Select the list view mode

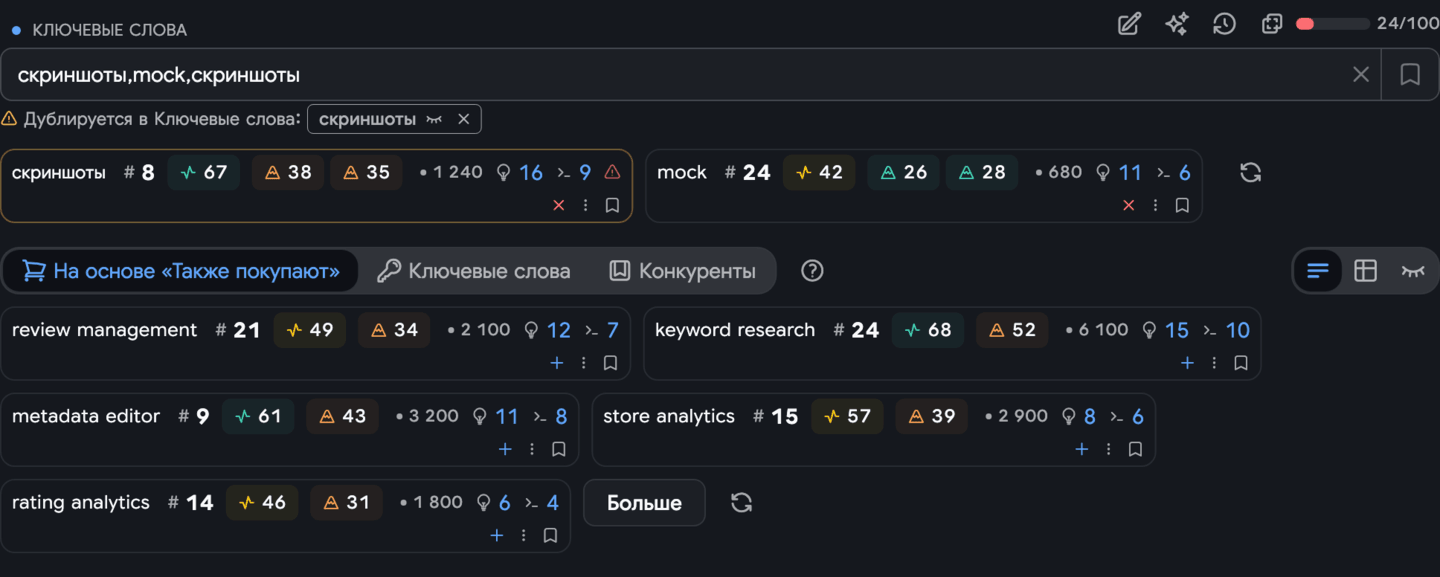click(x=1318, y=271)
